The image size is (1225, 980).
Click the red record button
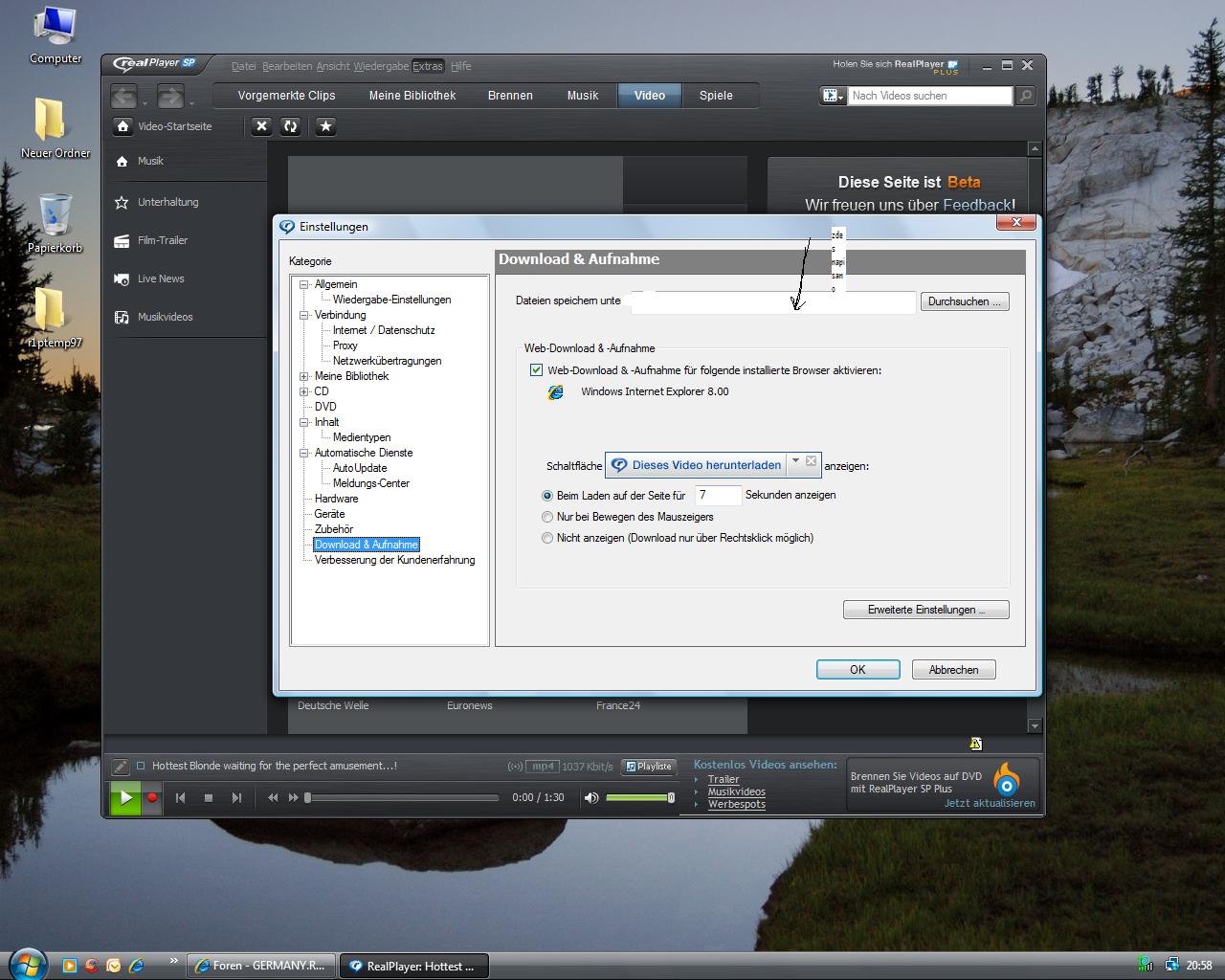click(151, 797)
